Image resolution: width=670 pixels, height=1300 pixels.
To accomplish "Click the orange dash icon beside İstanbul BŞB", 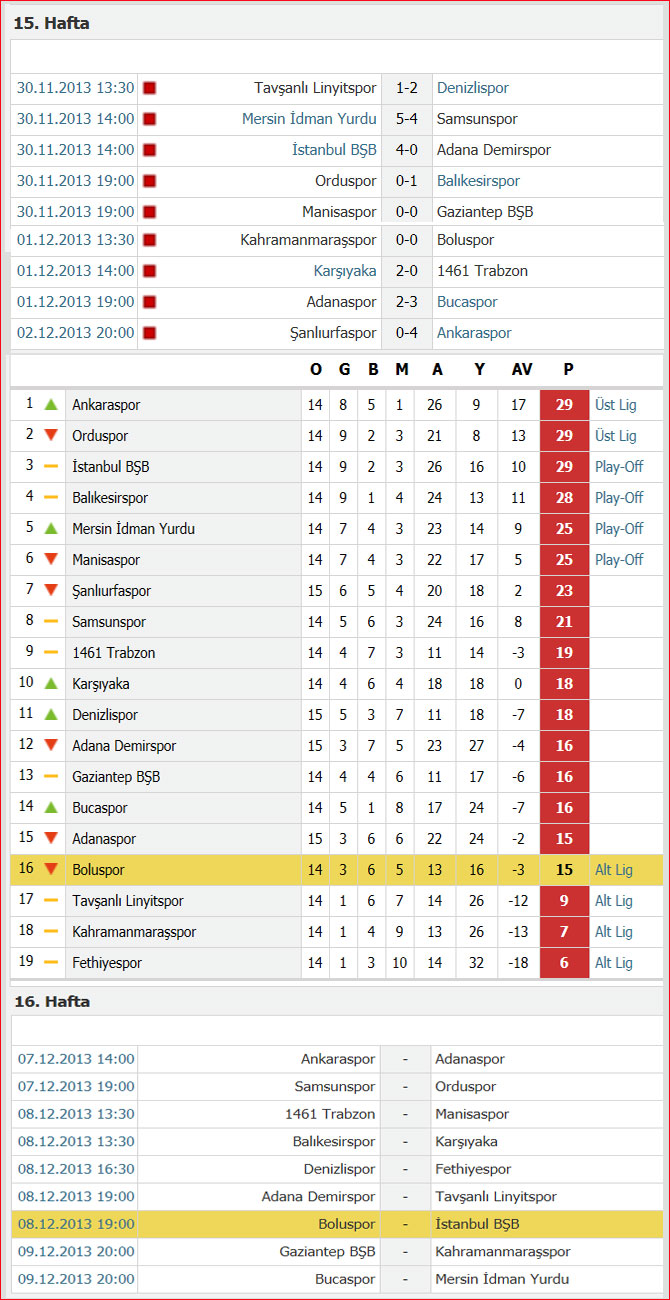I will coord(51,467).
